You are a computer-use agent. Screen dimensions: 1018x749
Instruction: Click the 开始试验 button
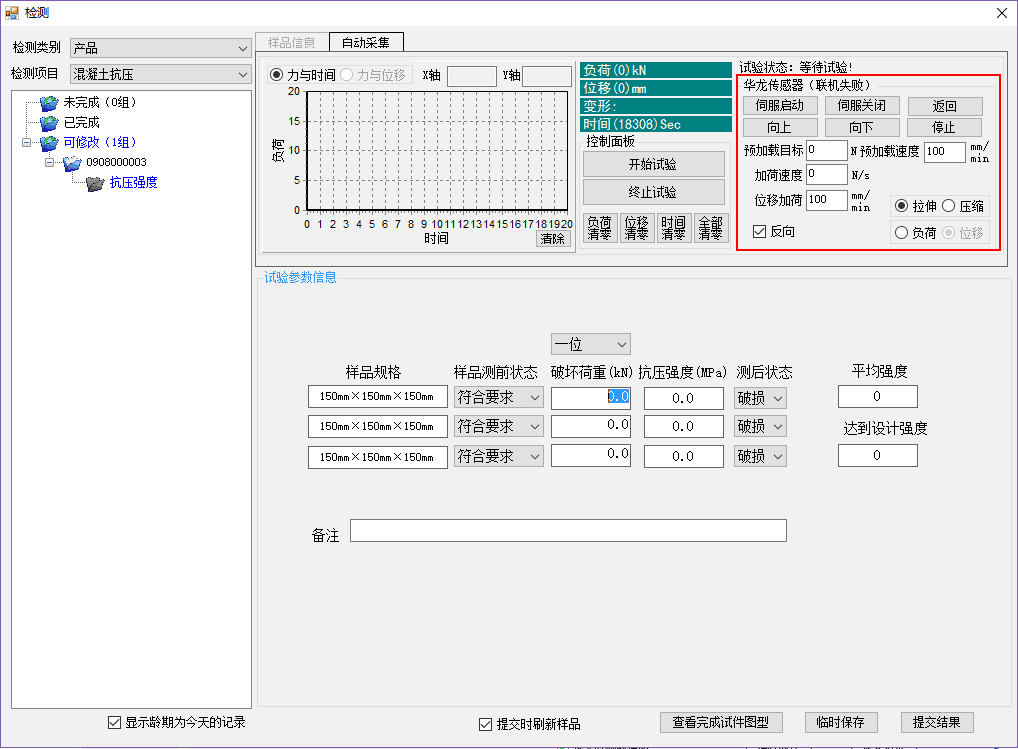[653, 164]
